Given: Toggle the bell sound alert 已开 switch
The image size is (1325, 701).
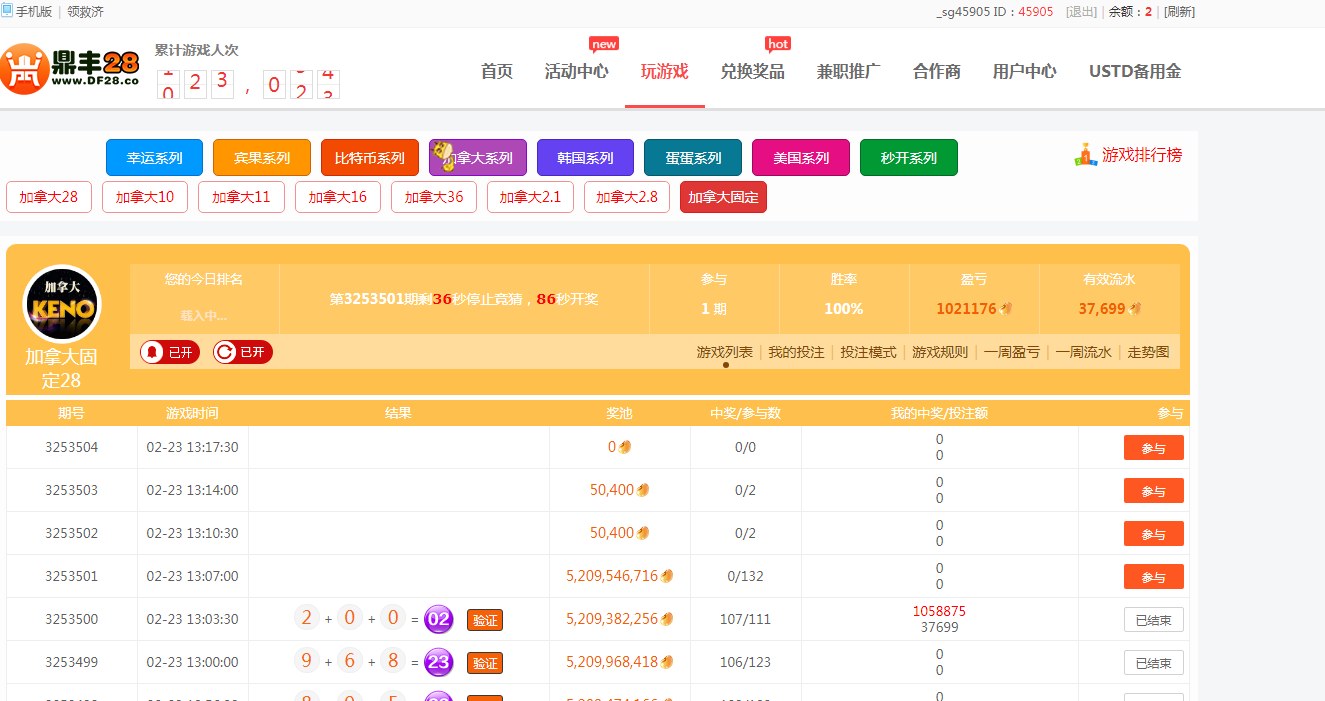Looking at the screenshot, I should pyautogui.click(x=170, y=352).
